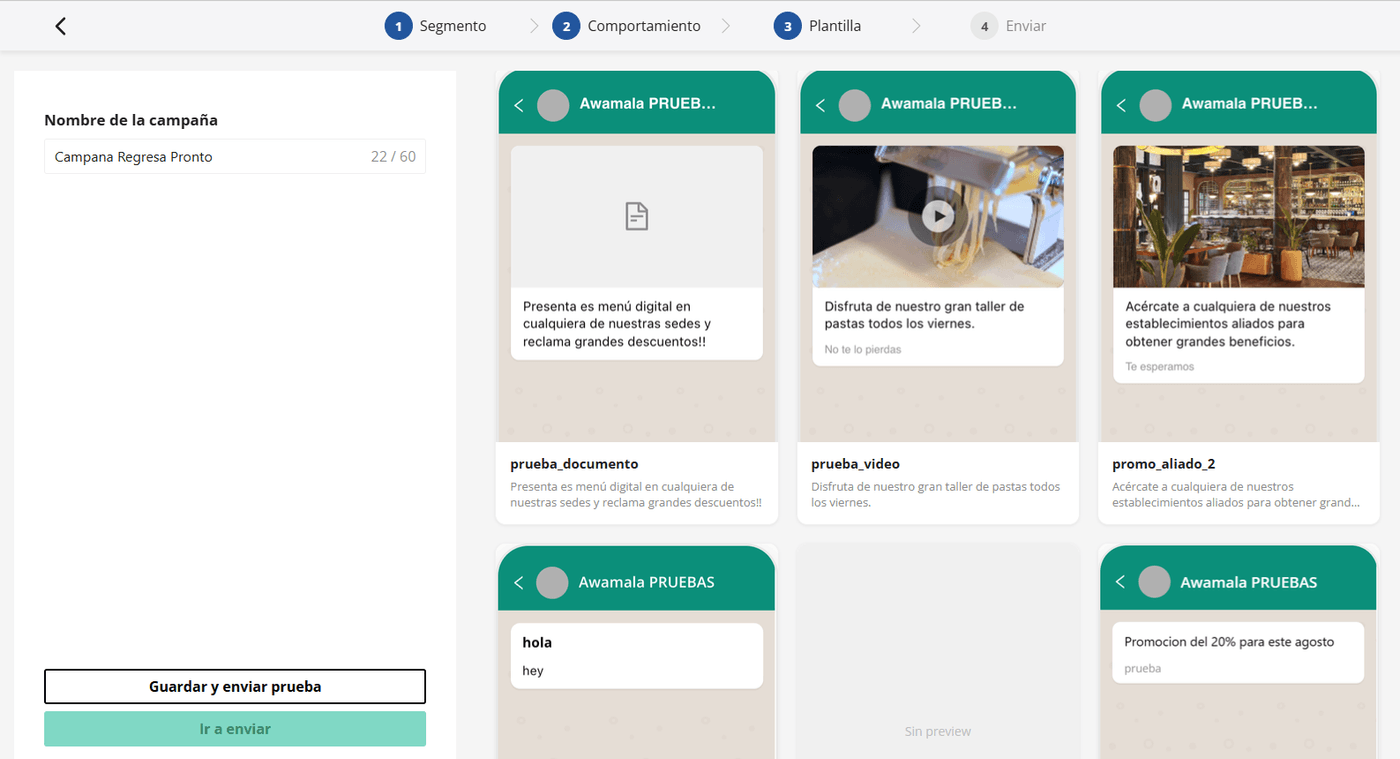
Task: Select step 3 Plantilla
Action: coord(818,27)
